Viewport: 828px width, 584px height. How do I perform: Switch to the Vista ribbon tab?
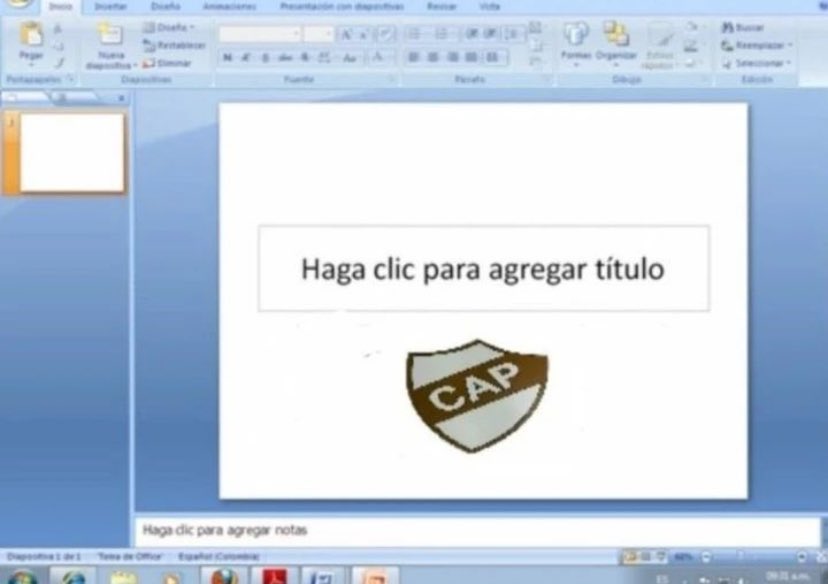click(490, 6)
